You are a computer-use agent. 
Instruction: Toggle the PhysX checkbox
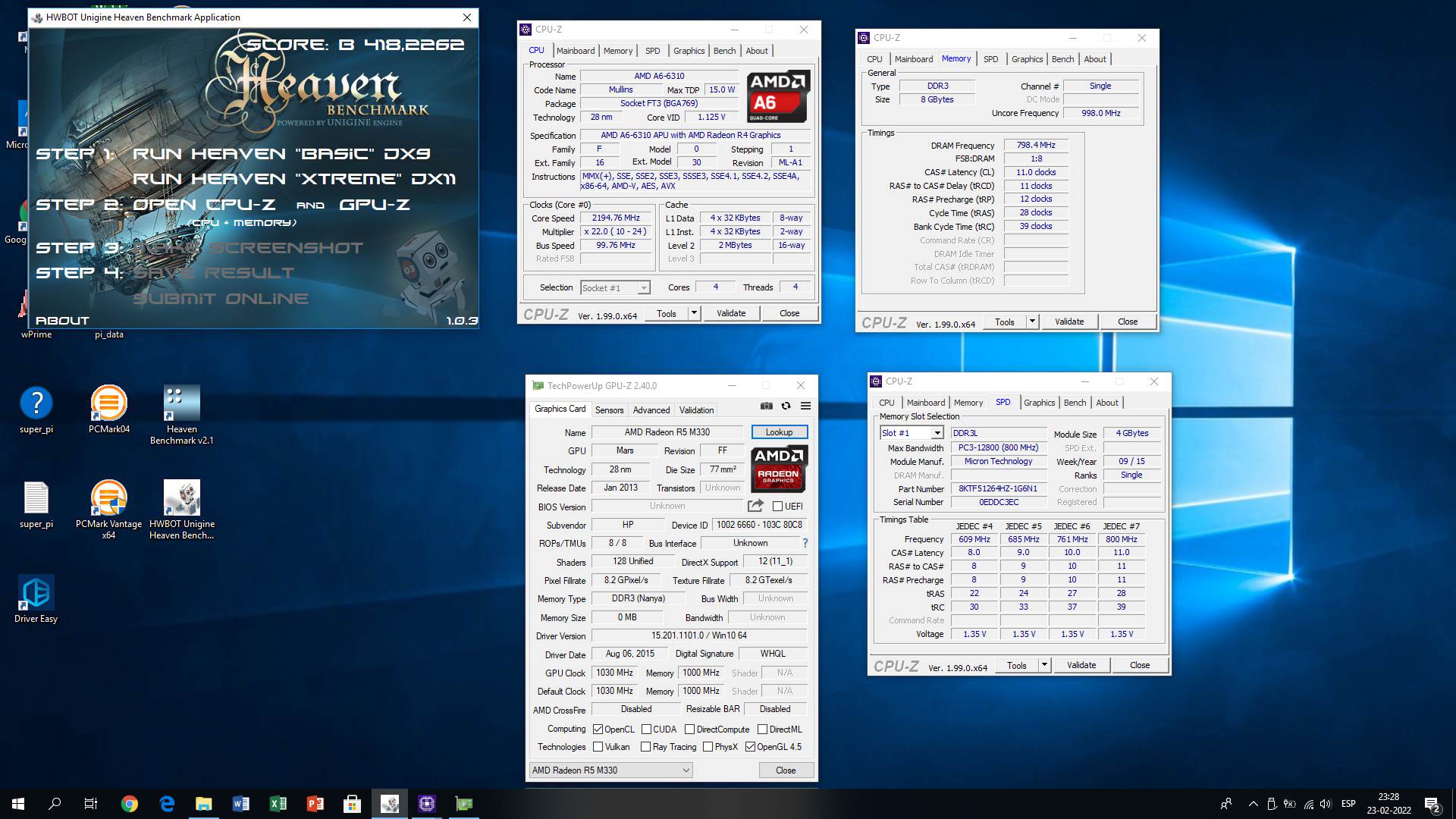click(708, 747)
